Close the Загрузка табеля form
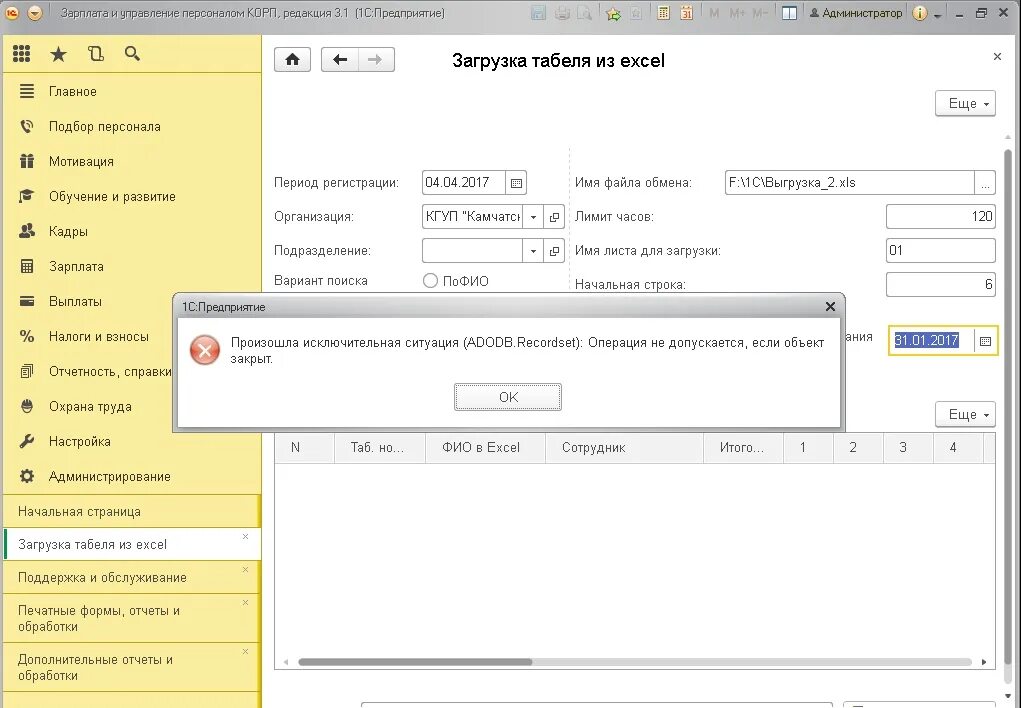Viewport: 1021px width, 708px height. pos(997,57)
